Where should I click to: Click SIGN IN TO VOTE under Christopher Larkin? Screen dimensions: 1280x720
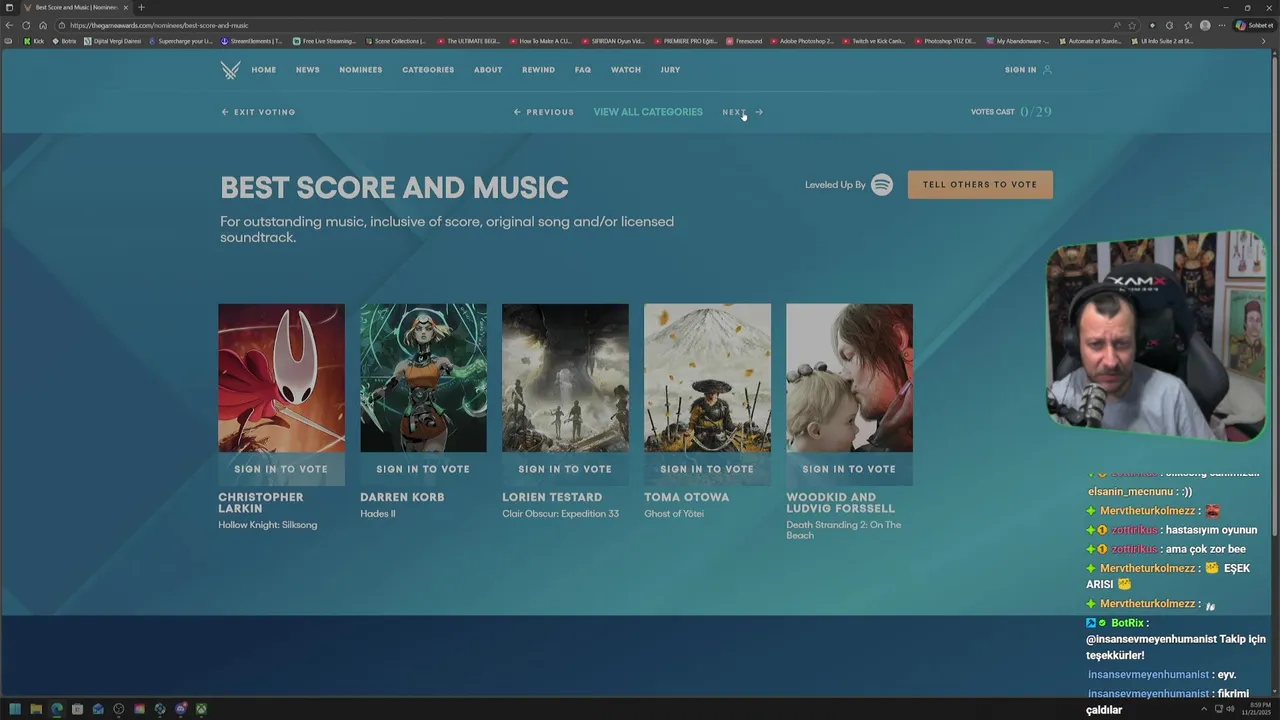click(x=281, y=469)
